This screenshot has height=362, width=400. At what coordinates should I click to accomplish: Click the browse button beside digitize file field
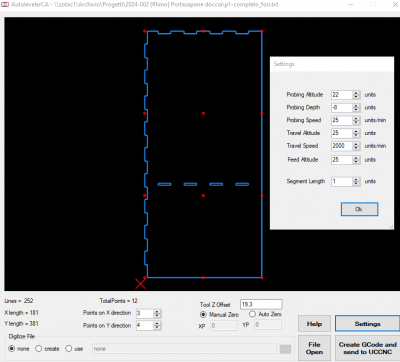pos(285,349)
